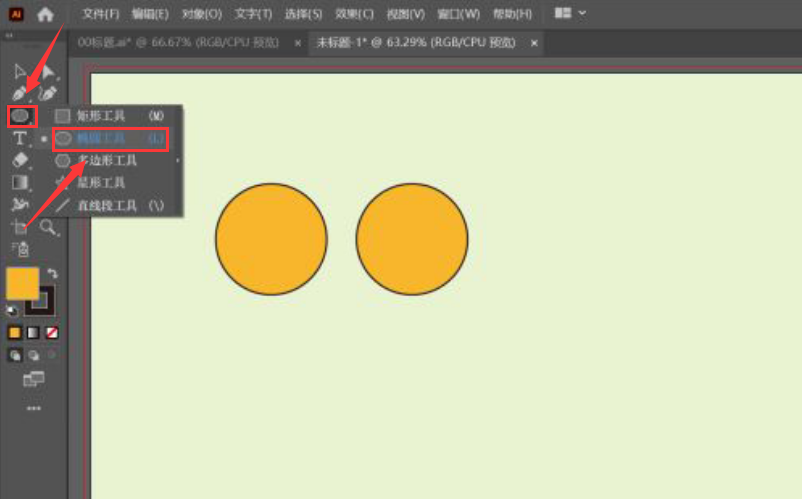Screen dimensions: 802x499
Task: Open the 效果(C) menu
Action: [x=354, y=14]
